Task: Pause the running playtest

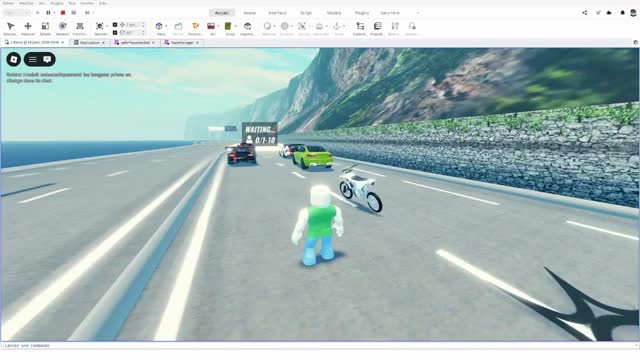Action: coord(48,13)
